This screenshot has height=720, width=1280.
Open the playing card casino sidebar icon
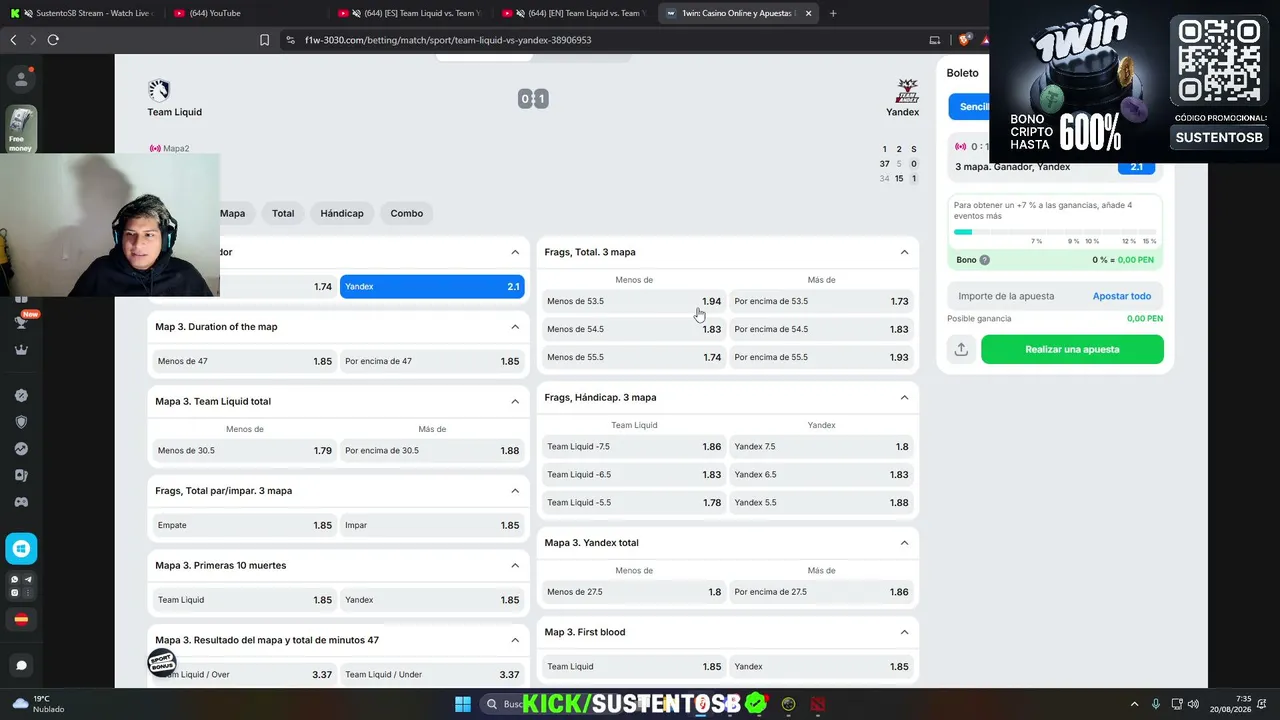(21, 476)
